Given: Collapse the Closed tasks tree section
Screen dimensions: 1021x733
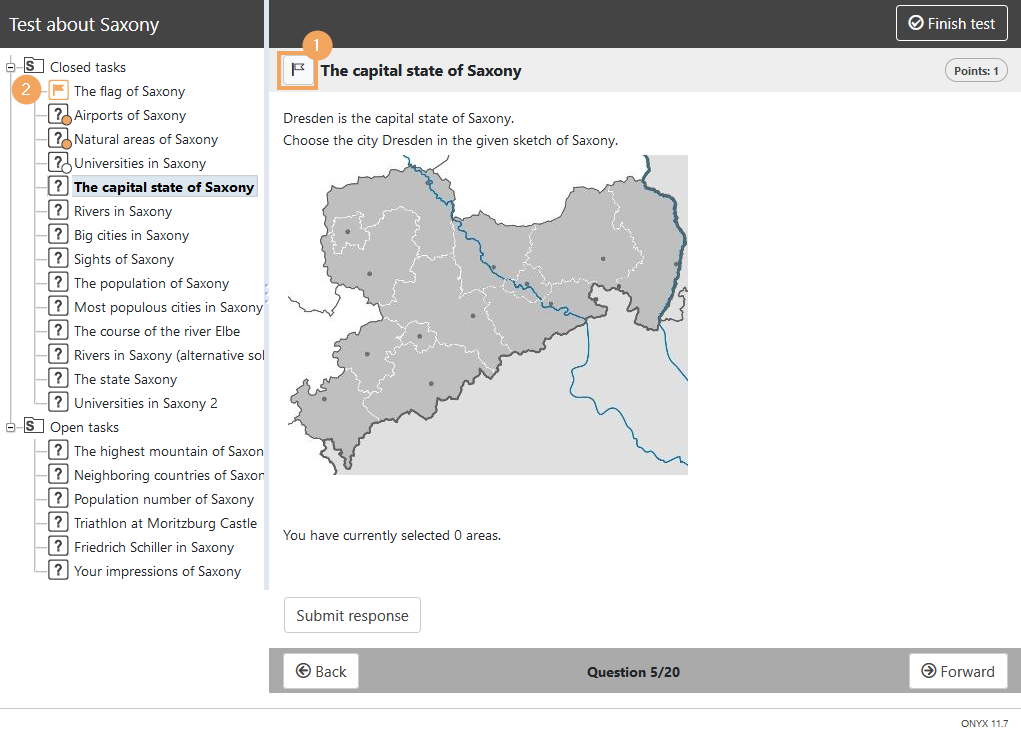Looking at the screenshot, I should coord(11,67).
